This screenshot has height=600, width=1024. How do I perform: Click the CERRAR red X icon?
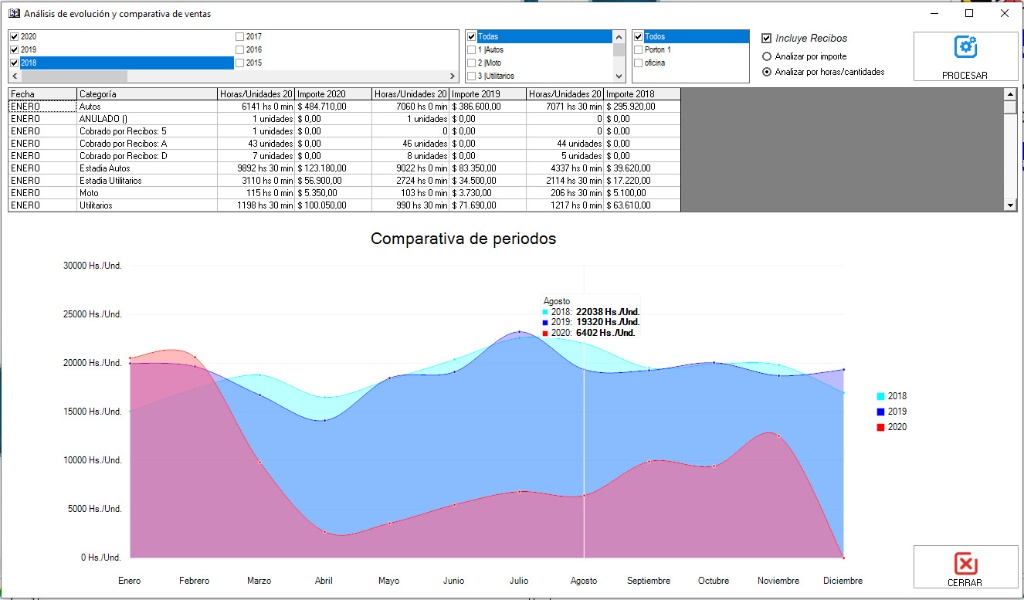tap(965, 563)
